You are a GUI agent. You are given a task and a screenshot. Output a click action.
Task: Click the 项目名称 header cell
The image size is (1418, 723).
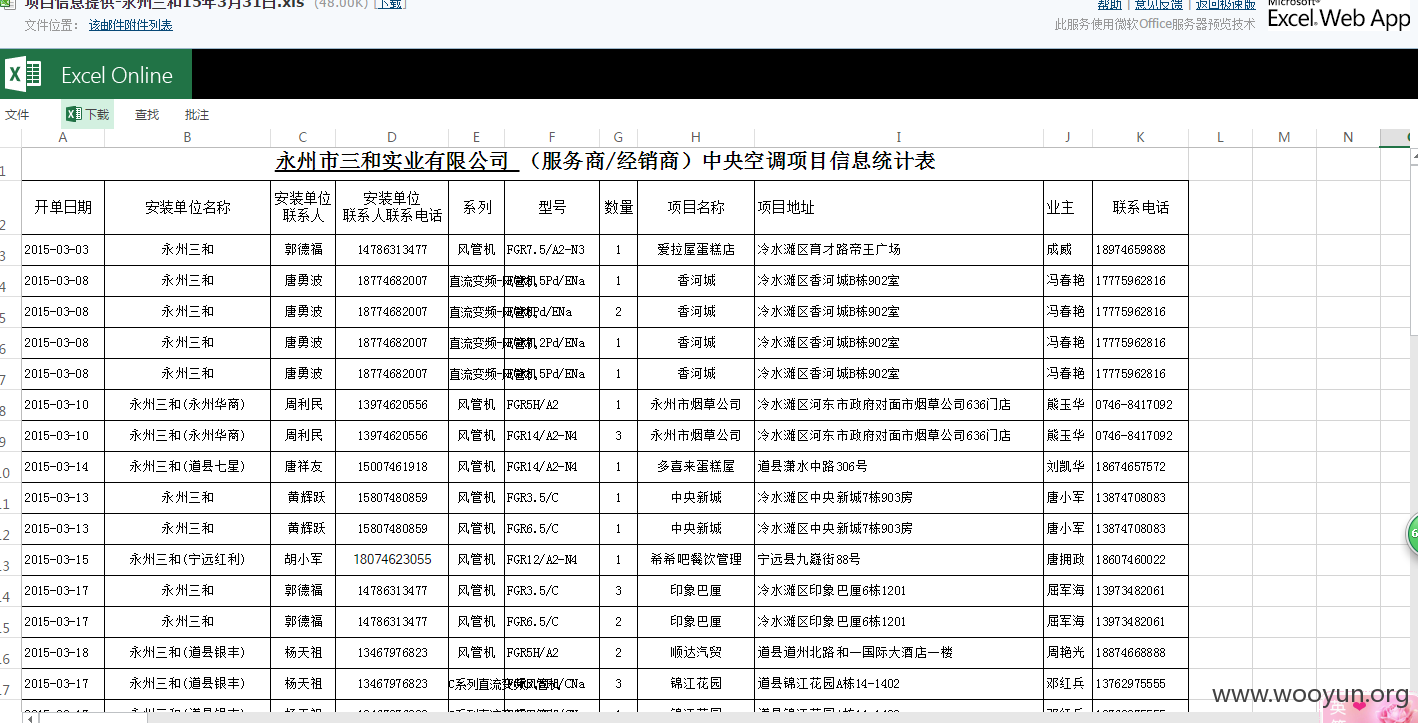pyautogui.click(x=696, y=207)
